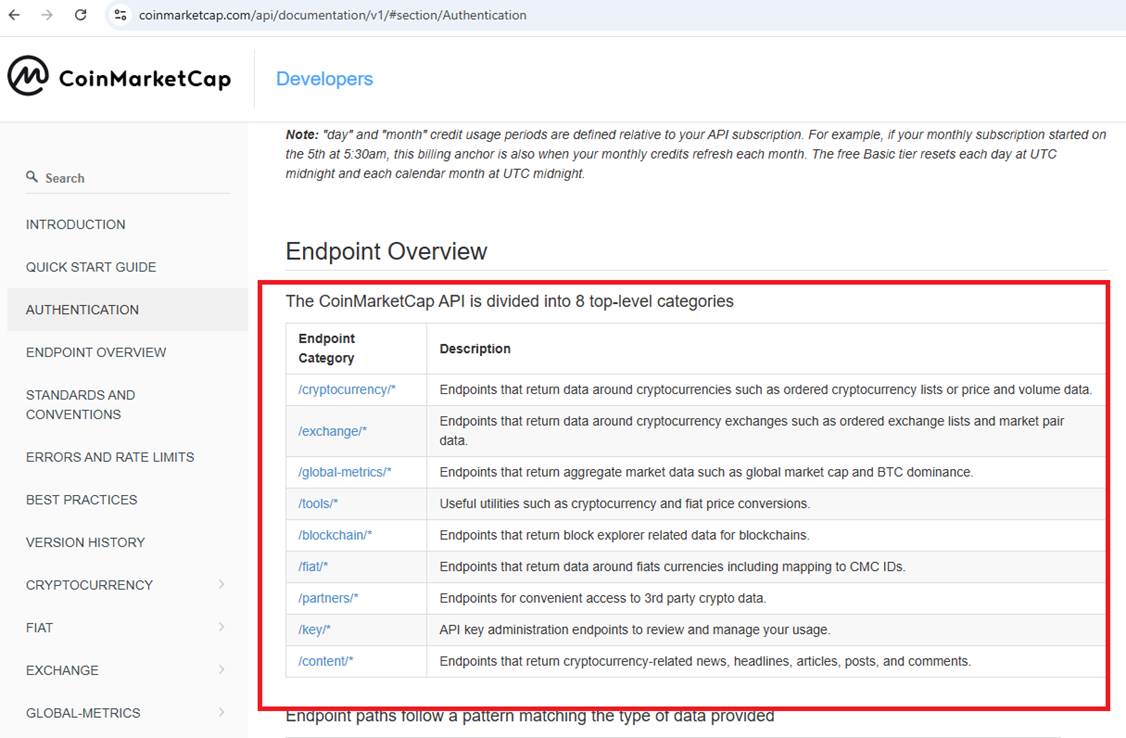Follow the /blockchain/* endpoint link
This screenshot has width=1126, height=738.
[335, 536]
